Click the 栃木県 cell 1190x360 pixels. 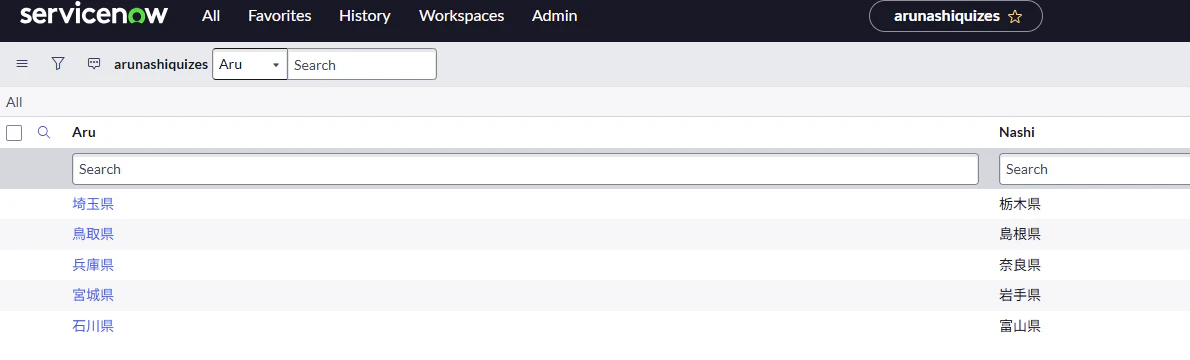coord(1020,204)
